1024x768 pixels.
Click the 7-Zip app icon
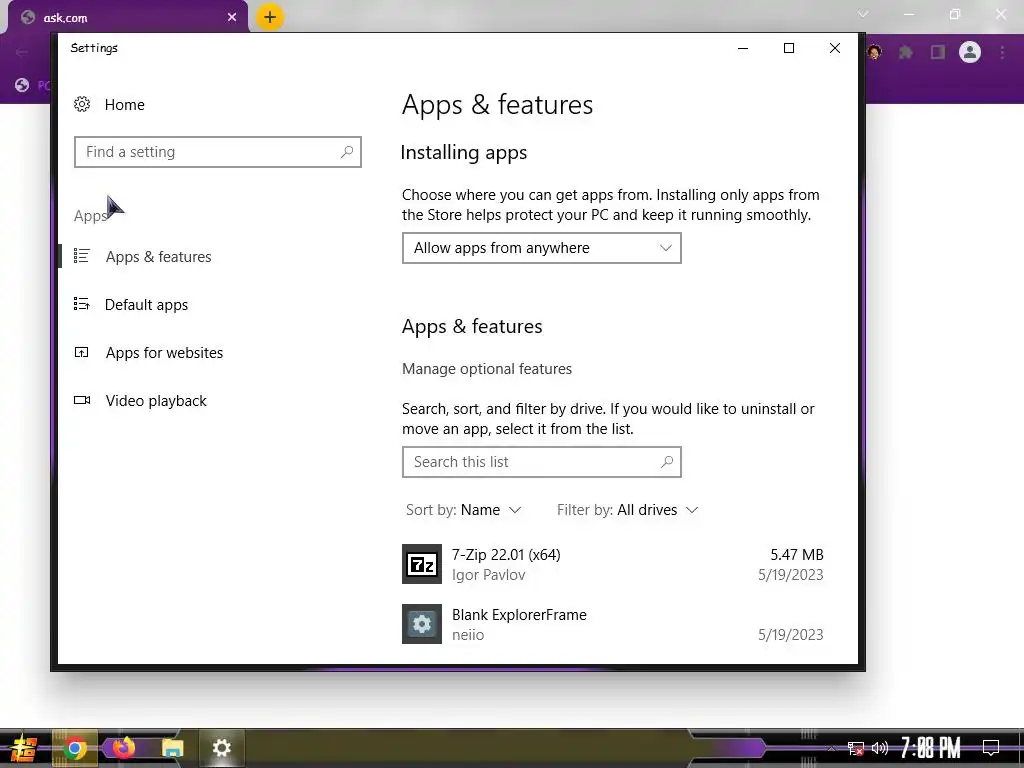[x=422, y=564]
